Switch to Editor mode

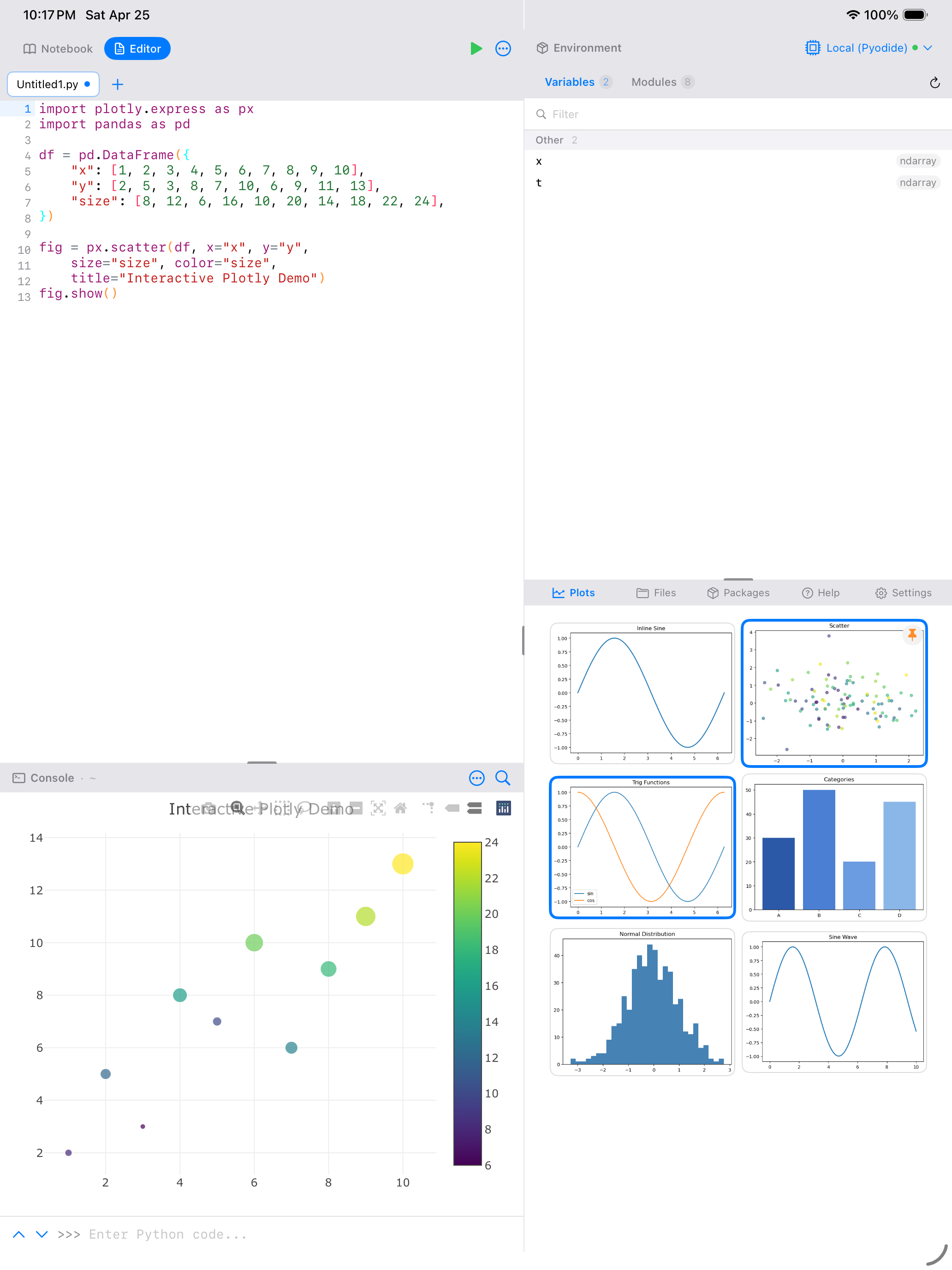point(137,49)
